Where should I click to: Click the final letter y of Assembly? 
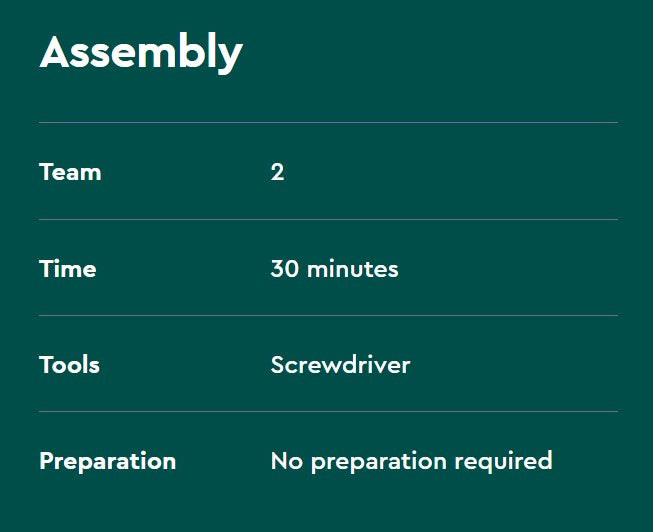[x=230, y=56]
